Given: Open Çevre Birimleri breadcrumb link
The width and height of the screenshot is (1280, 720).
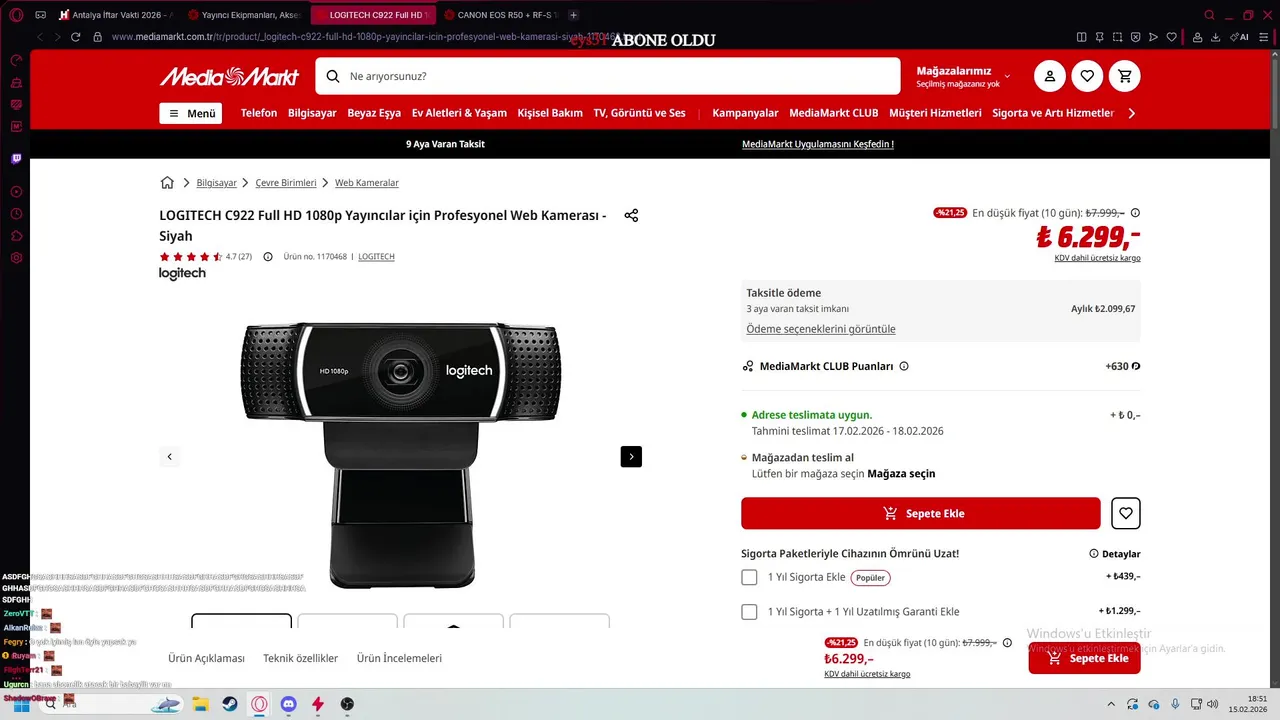Looking at the screenshot, I should click(286, 183).
